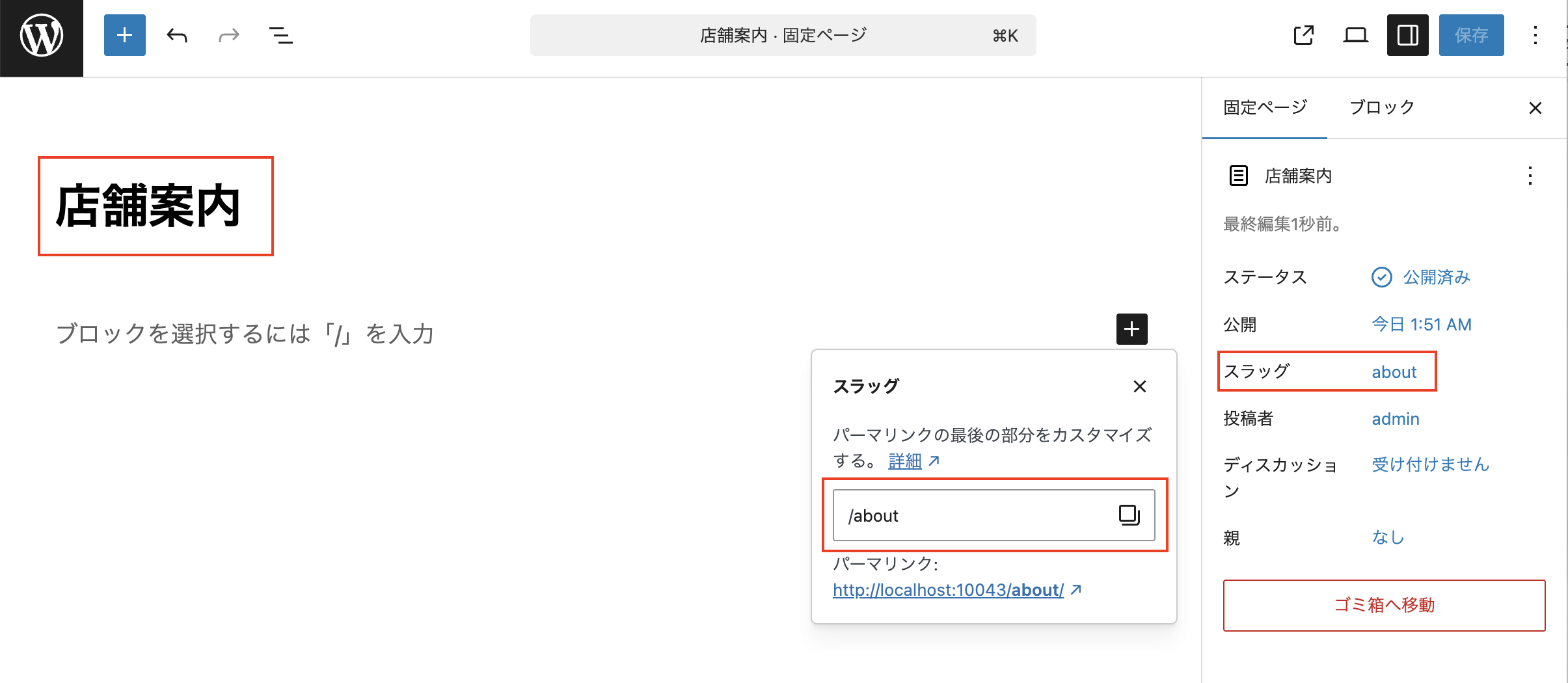Redo the undone change
The width and height of the screenshot is (1568, 683).
point(228,35)
